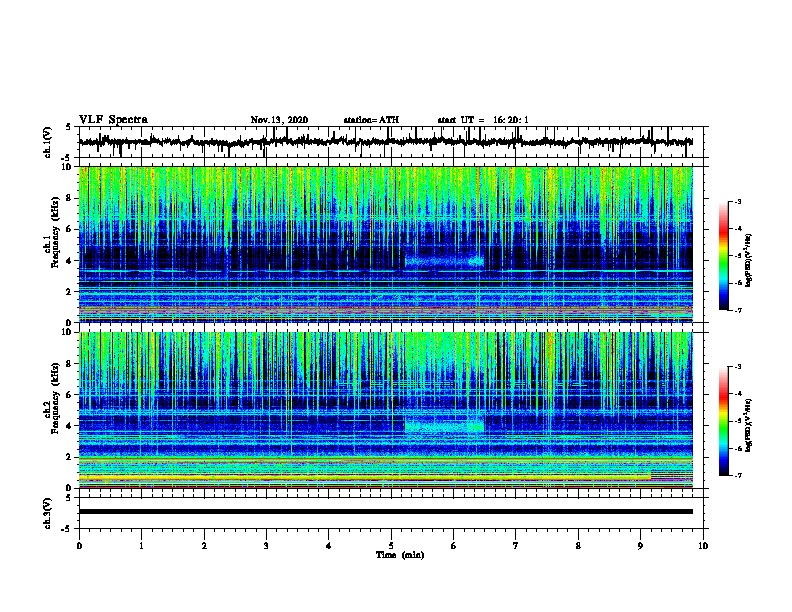Screen dimensions: 792x612
Task: Click time axis tick label 10
Action: click(703, 546)
